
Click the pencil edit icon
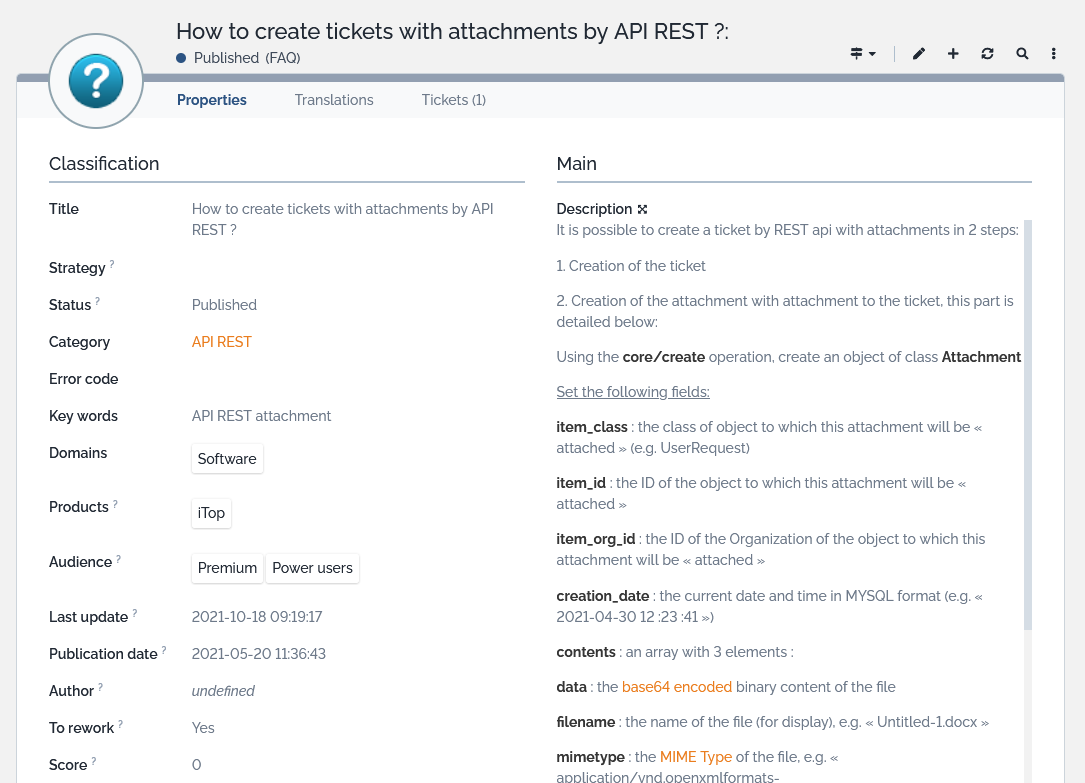919,54
